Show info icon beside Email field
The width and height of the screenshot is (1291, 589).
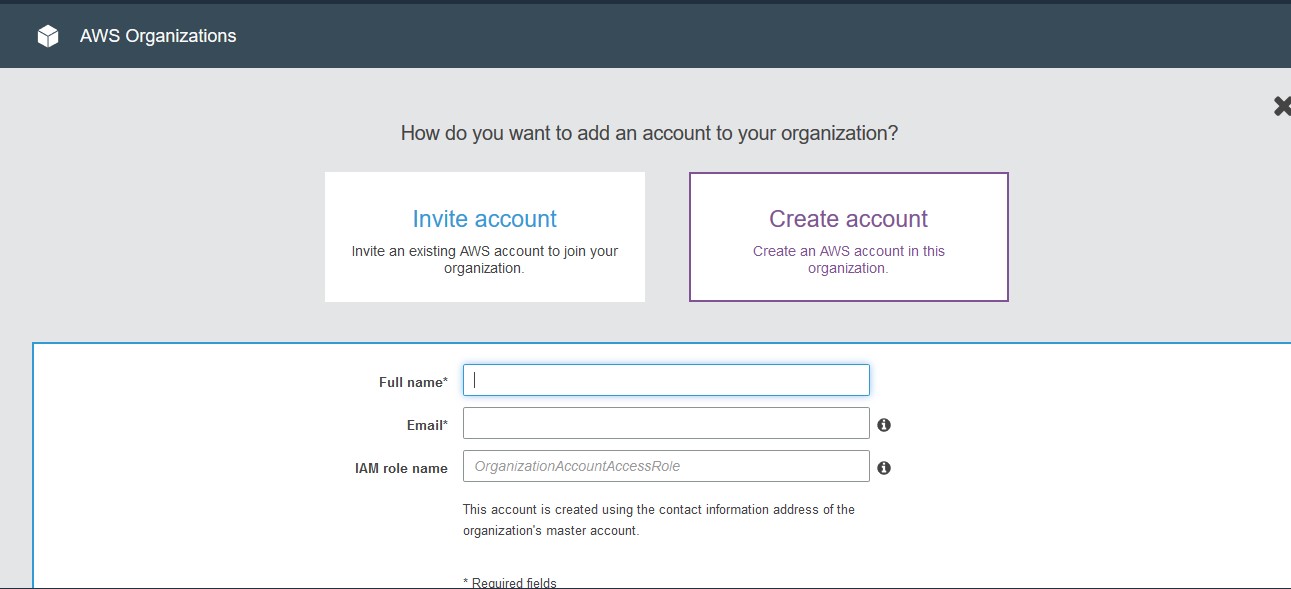point(884,425)
